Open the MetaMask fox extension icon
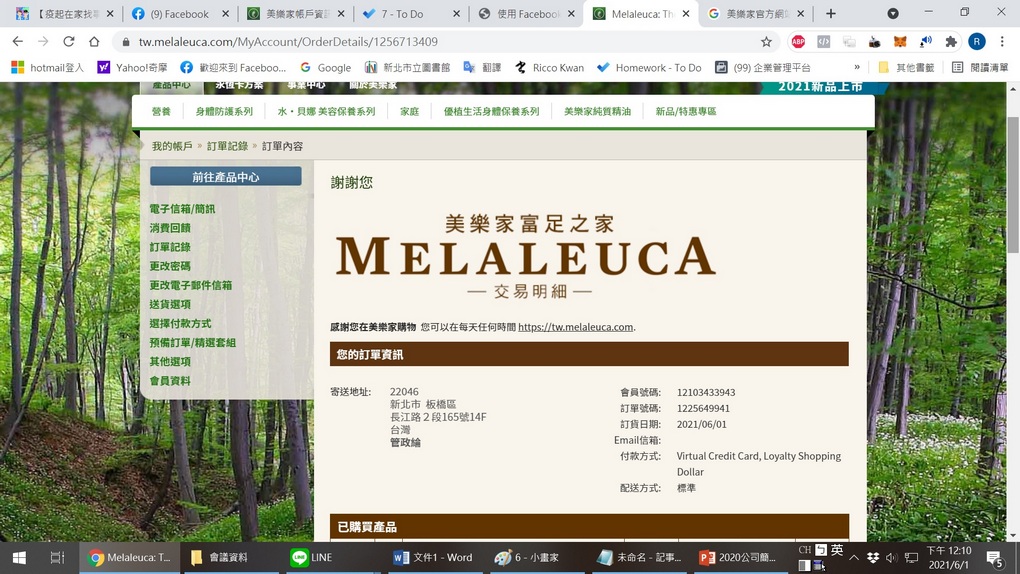Image resolution: width=1020 pixels, height=574 pixels. pyautogui.click(x=900, y=42)
